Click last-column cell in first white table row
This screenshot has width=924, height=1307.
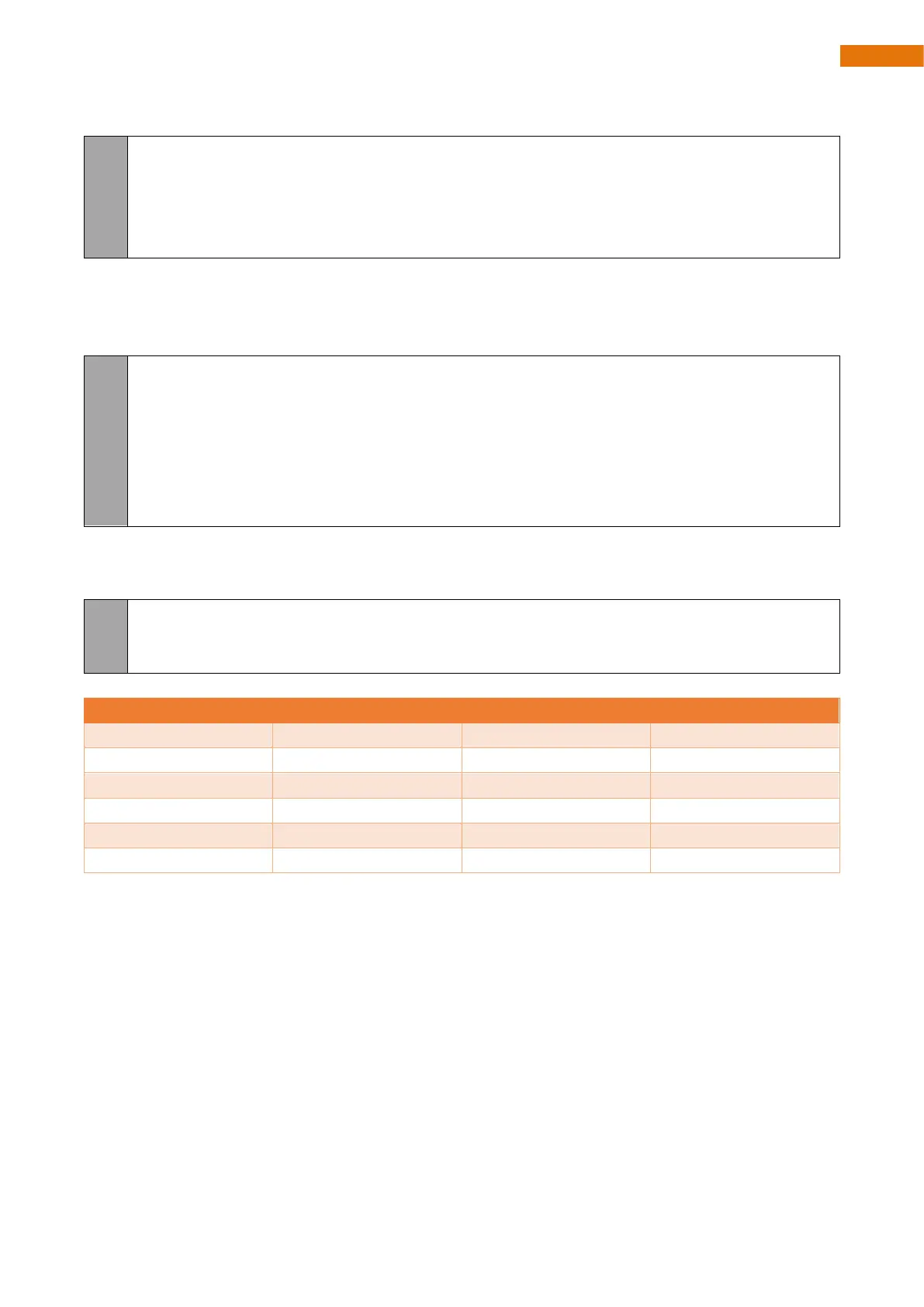[x=745, y=761]
